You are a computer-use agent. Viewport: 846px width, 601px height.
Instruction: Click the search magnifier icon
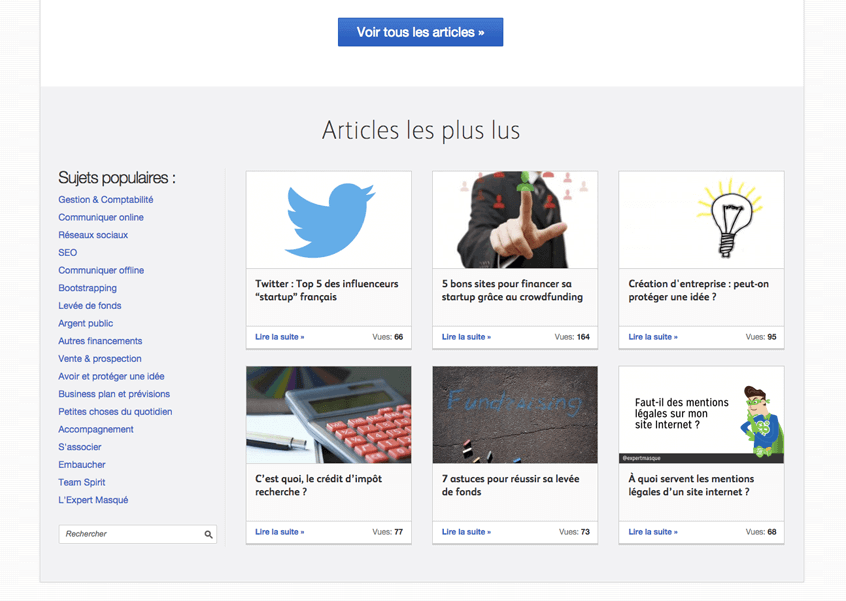[x=208, y=535]
